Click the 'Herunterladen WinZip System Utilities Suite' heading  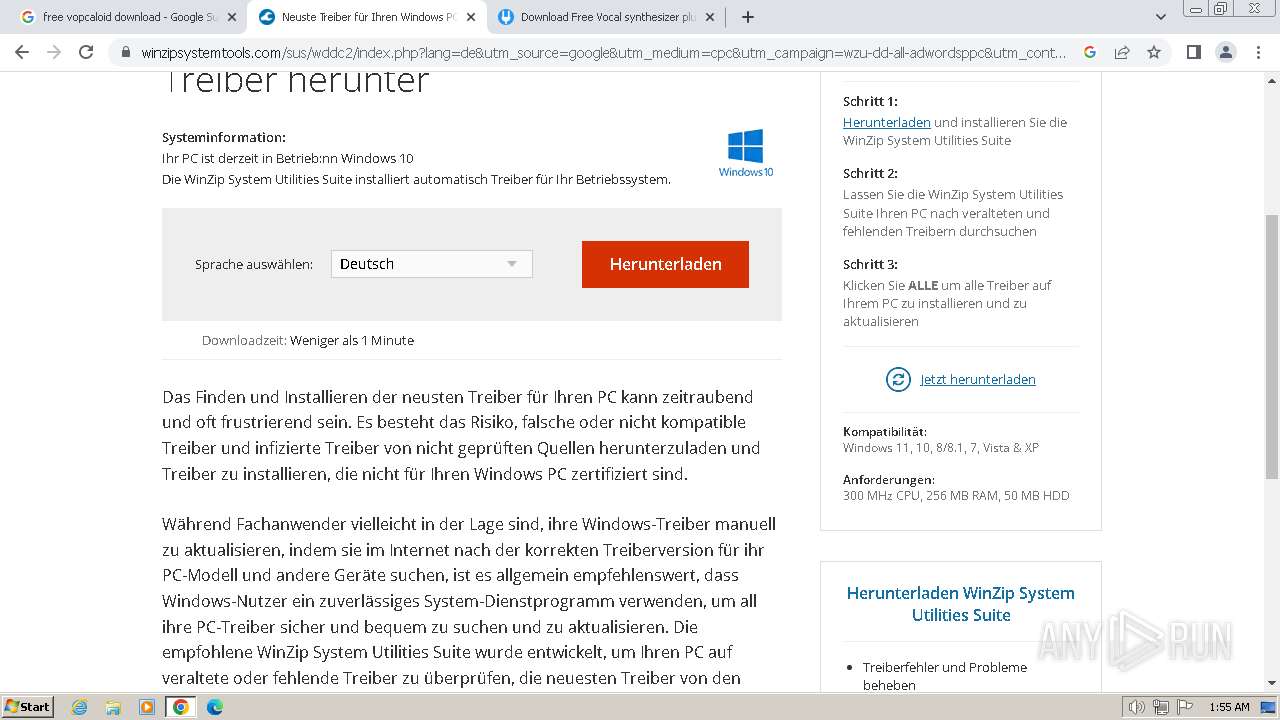coord(961,604)
